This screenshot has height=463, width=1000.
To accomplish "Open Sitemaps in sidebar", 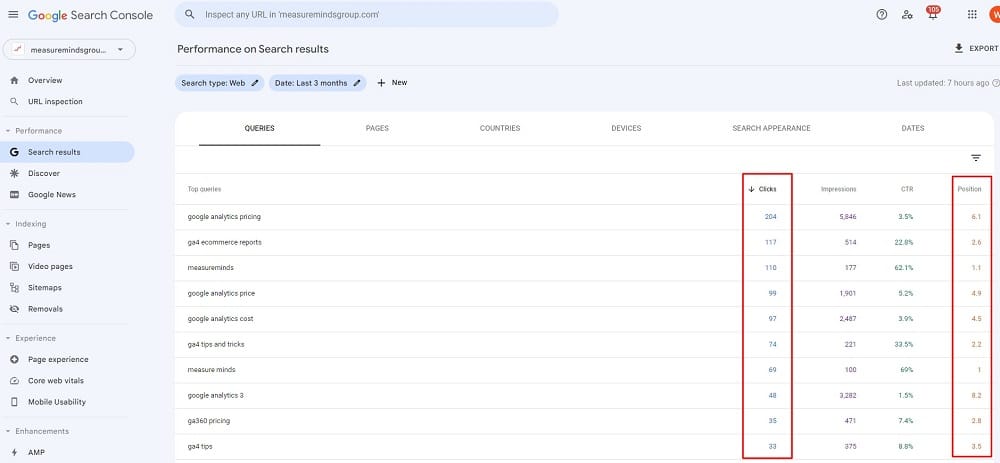I will pos(45,288).
